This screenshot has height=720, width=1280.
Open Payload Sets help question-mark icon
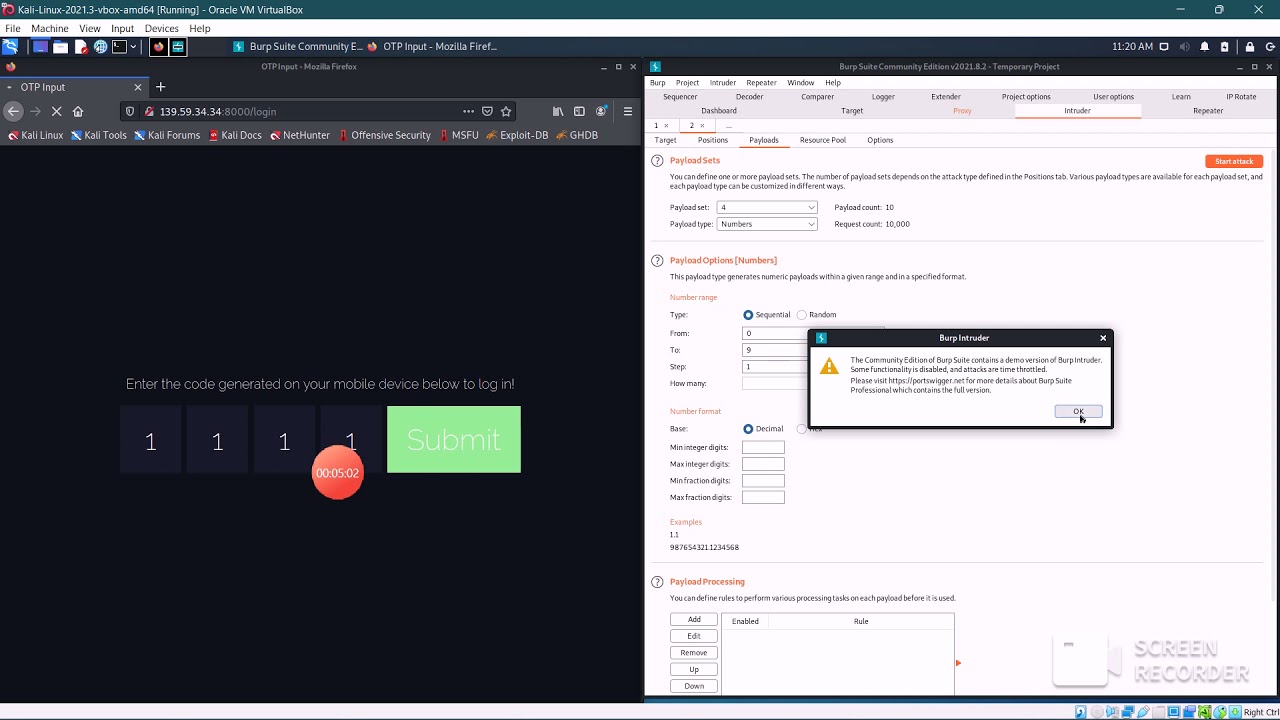[x=657, y=161]
